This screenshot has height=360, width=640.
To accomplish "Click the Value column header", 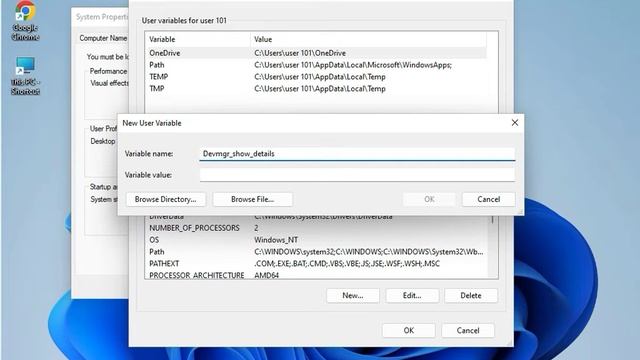I will (x=368, y=39).
